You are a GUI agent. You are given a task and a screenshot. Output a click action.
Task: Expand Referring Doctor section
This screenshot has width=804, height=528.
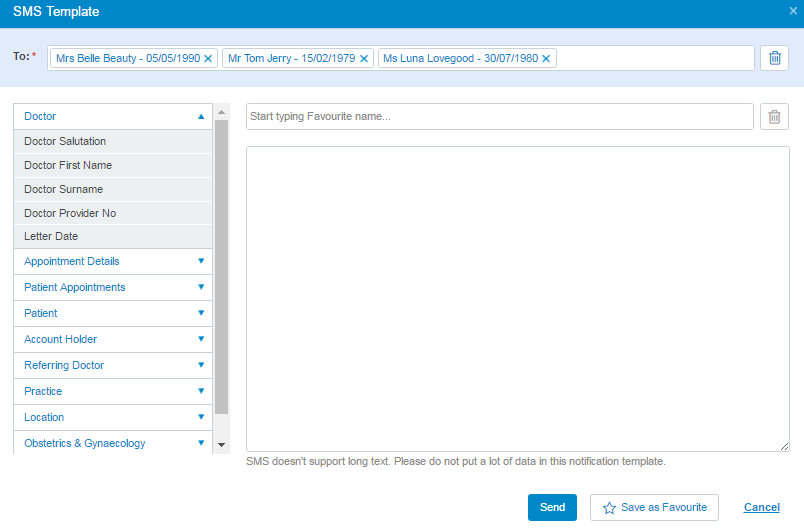coord(113,365)
